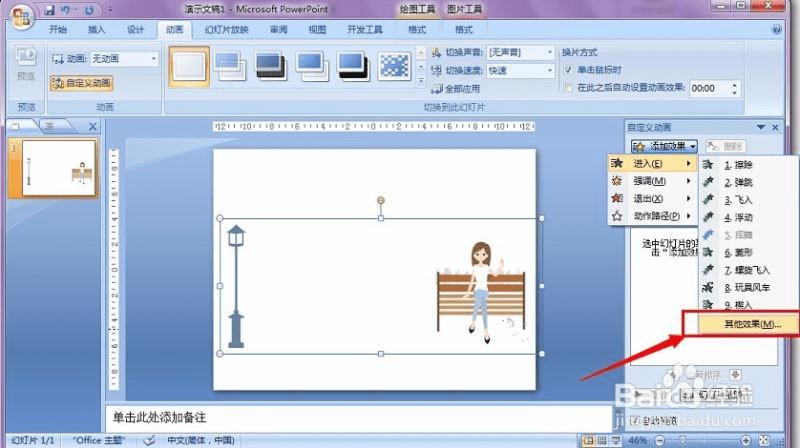Select slide 1 thumbnail
The image size is (800, 448).
[59, 168]
